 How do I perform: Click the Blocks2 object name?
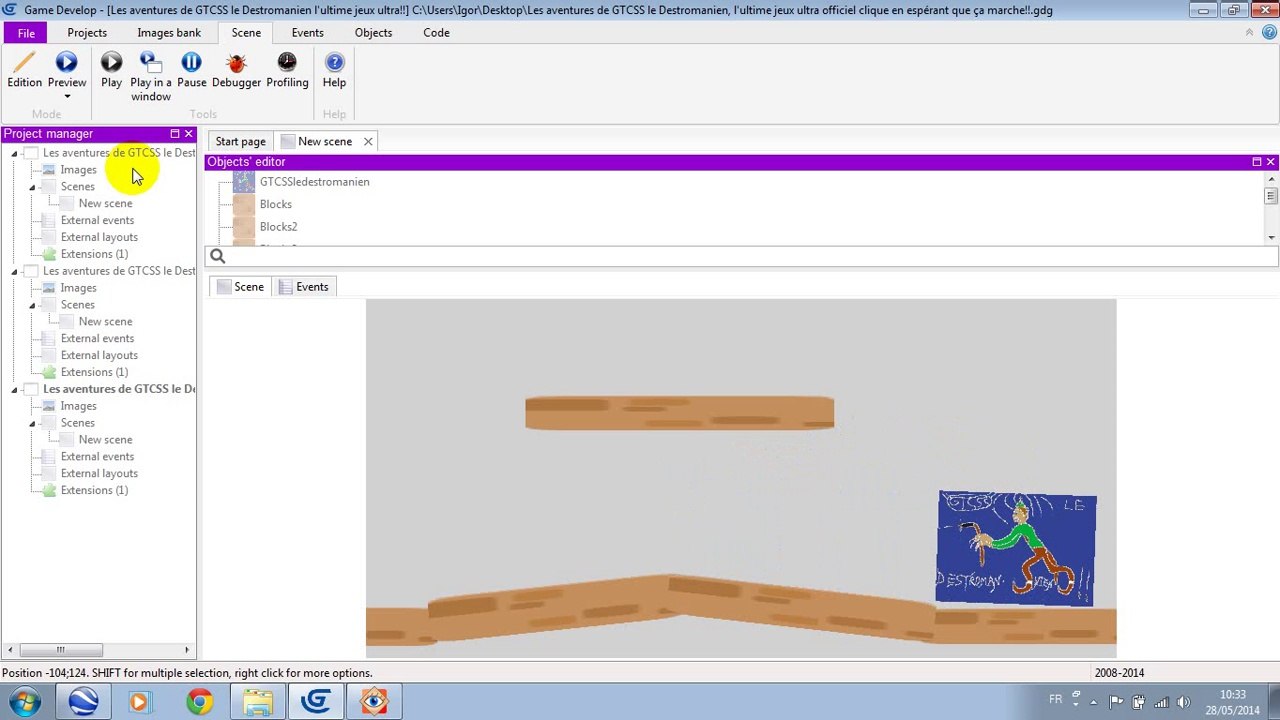tap(278, 227)
